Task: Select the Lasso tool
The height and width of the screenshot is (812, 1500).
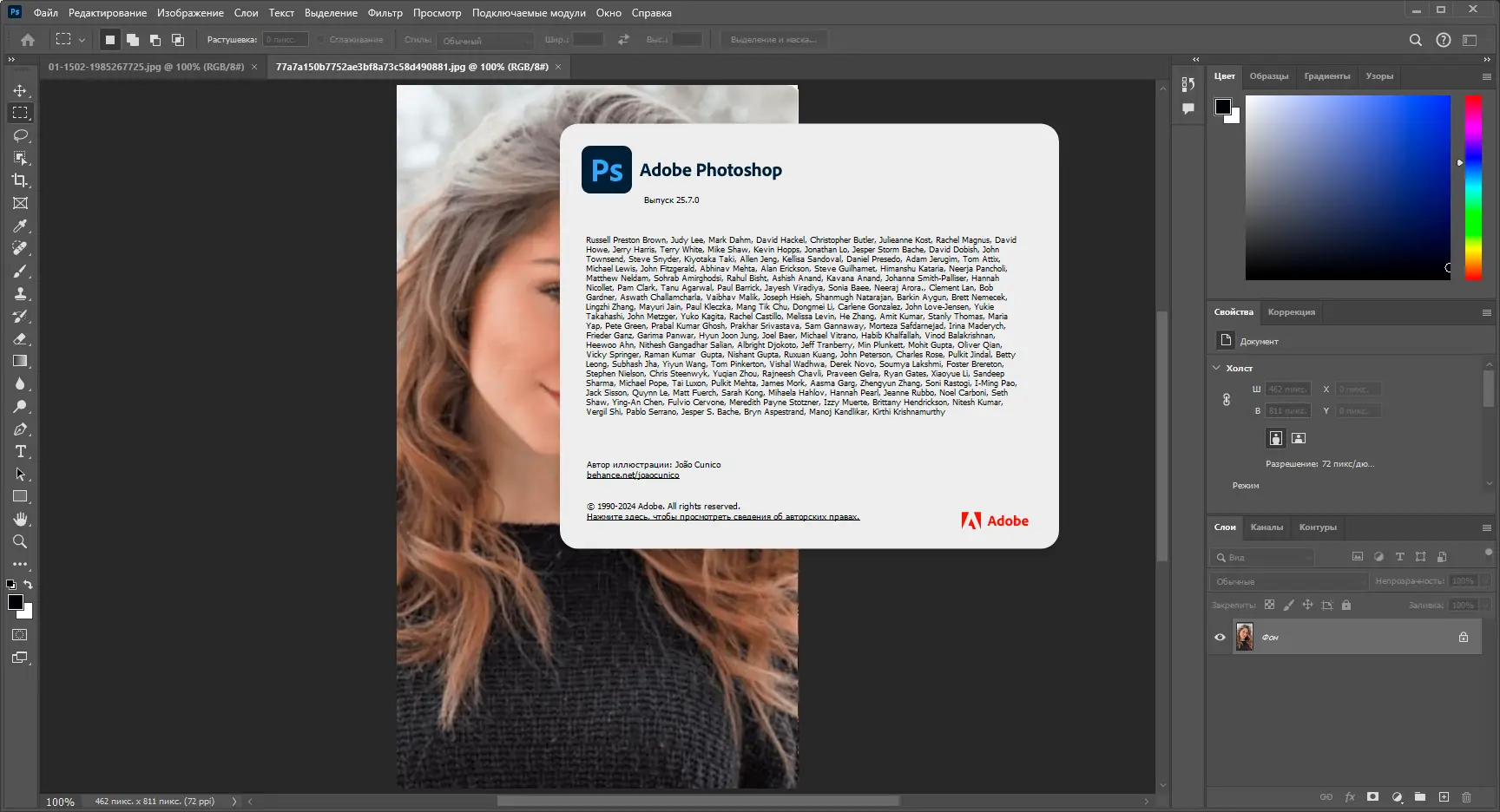Action: pos(19,135)
